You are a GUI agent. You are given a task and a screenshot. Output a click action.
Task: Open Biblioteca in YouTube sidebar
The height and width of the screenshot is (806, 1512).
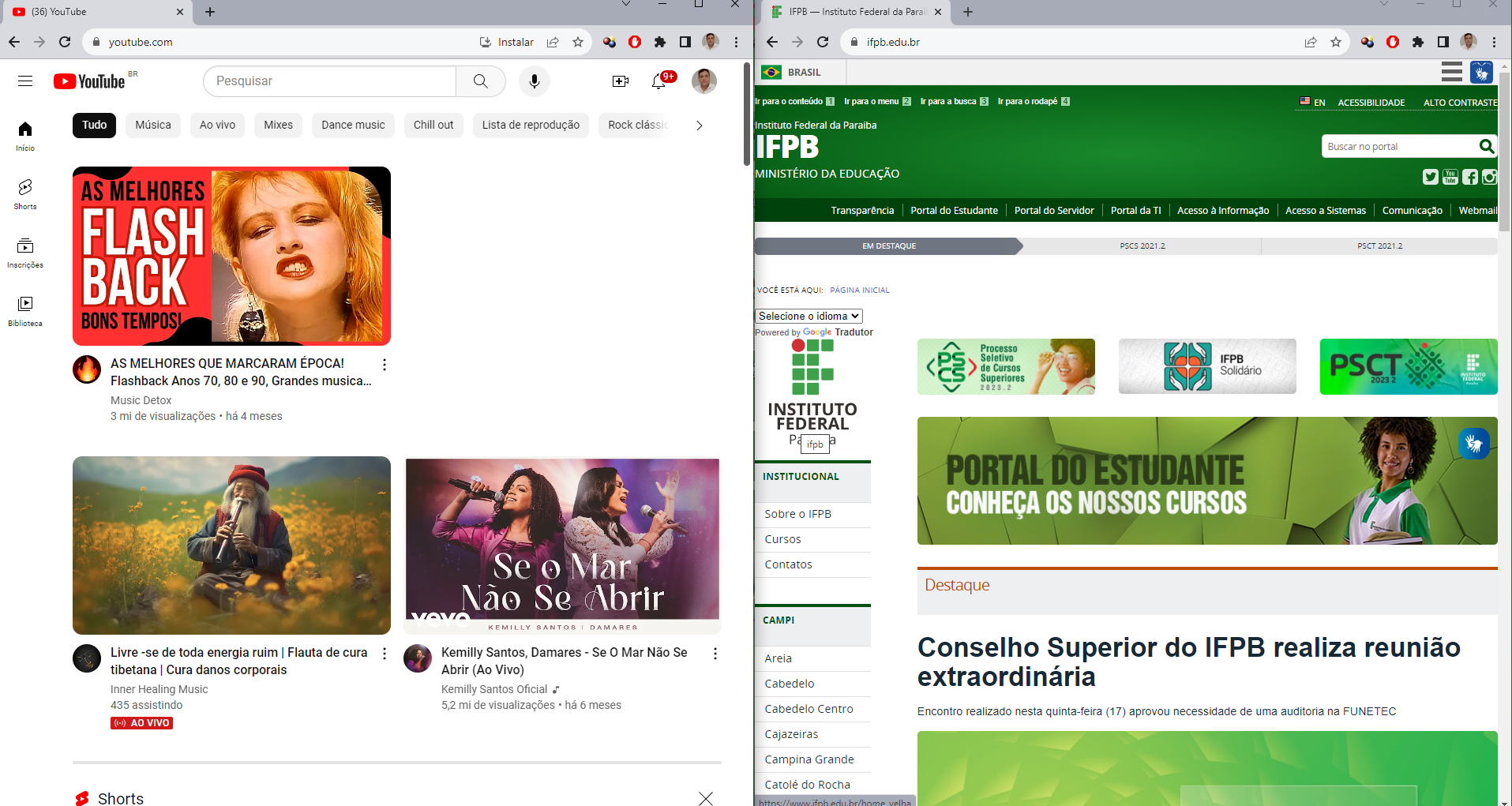pyautogui.click(x=25, y=311)
